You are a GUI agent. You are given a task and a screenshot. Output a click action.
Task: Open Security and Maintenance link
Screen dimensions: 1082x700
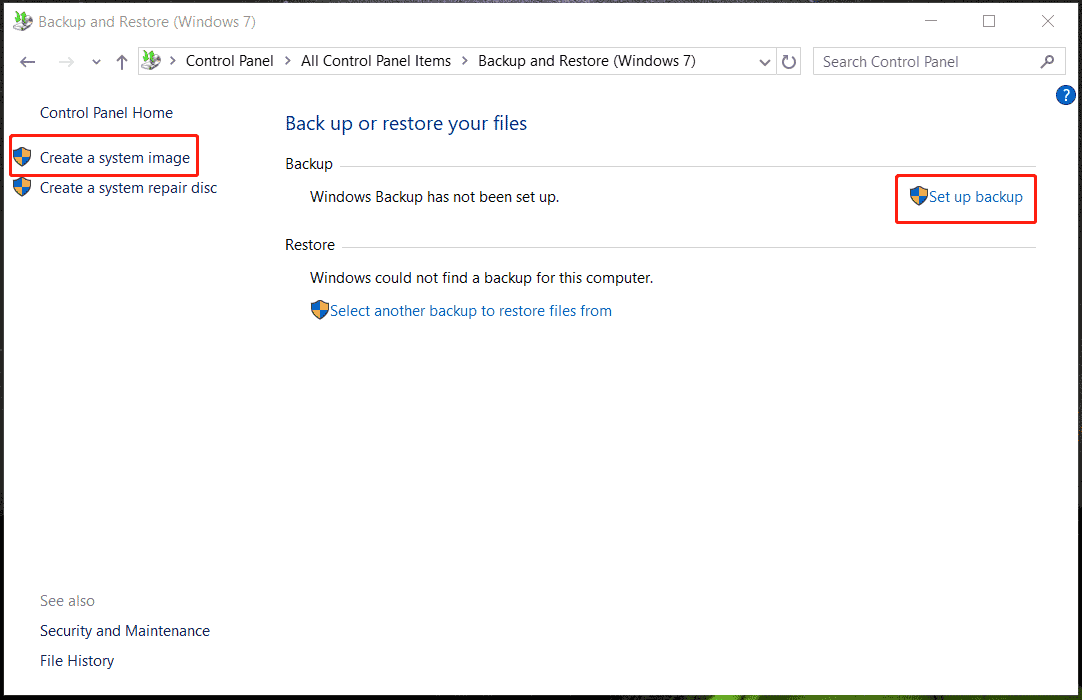[x=125, y=631]
